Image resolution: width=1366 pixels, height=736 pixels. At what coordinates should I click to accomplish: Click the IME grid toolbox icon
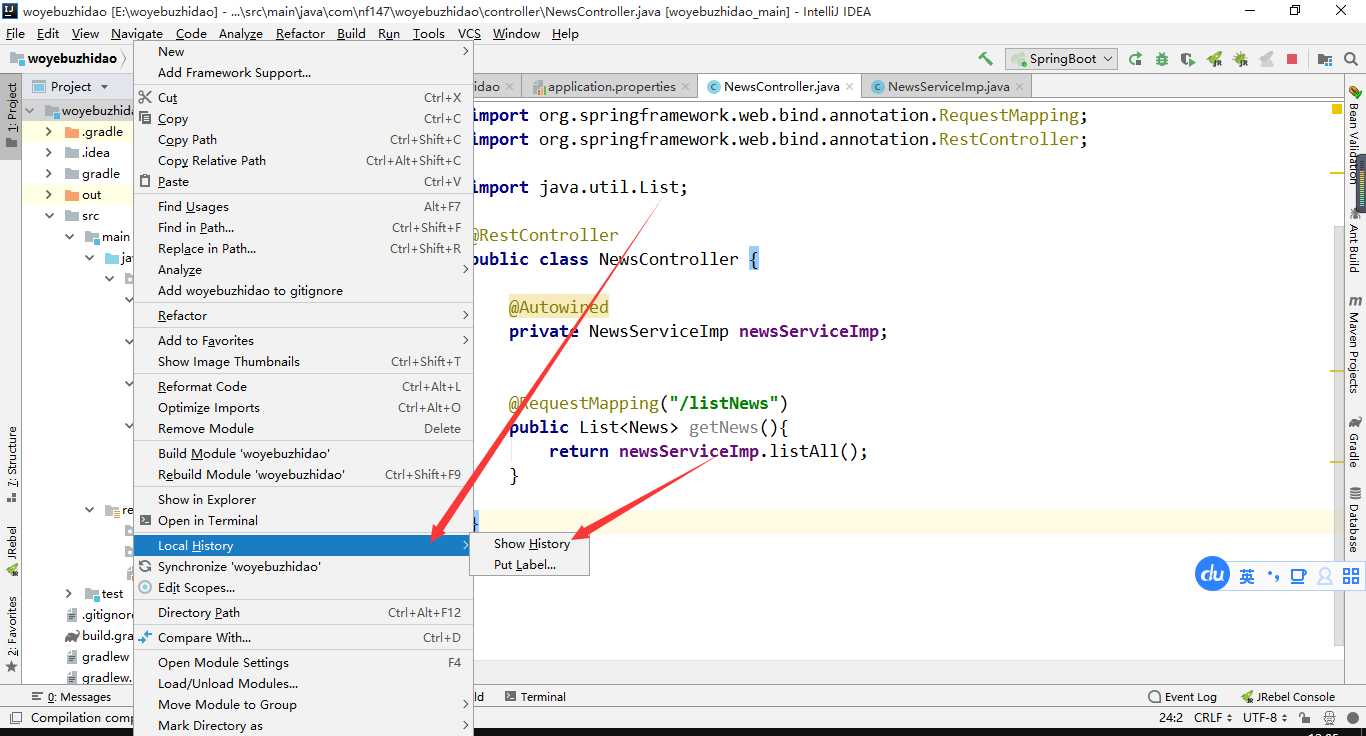pos(1351,576)
